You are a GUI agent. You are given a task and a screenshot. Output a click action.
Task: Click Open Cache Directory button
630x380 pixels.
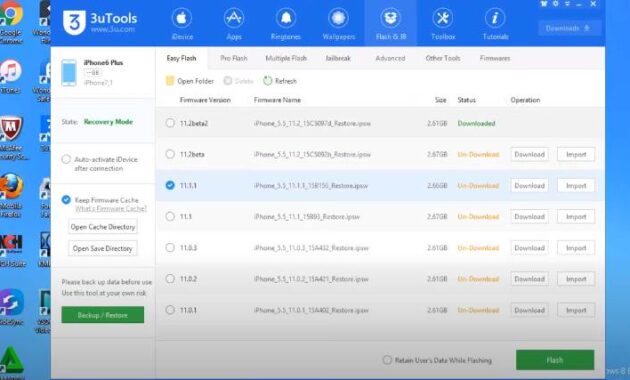coord(103,227)
